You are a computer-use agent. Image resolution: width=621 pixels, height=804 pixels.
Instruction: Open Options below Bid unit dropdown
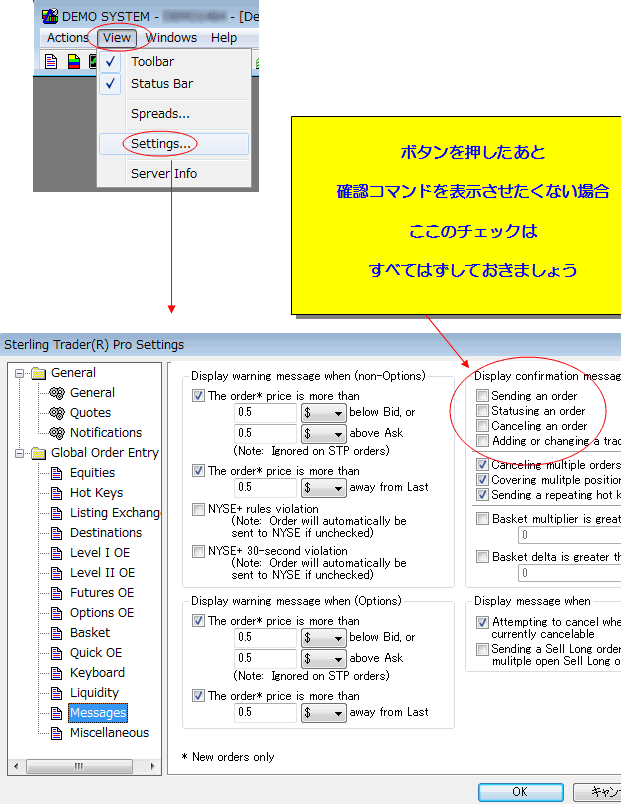point(324,637)
